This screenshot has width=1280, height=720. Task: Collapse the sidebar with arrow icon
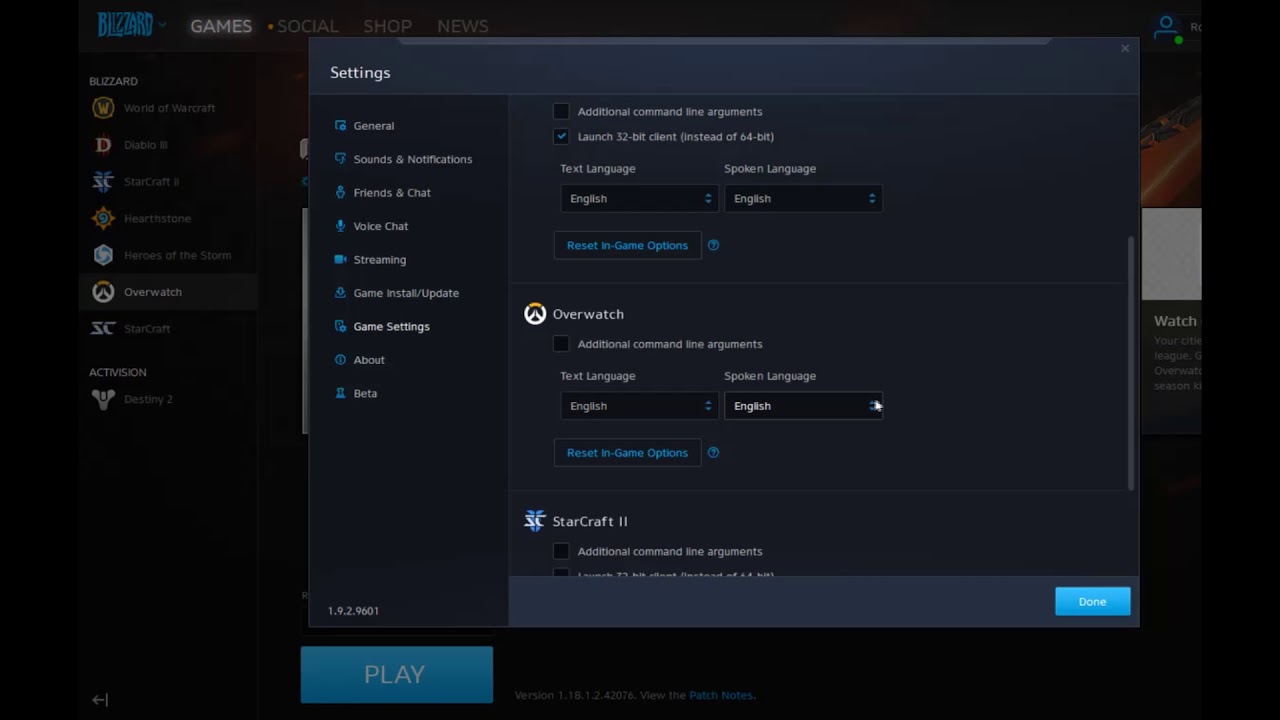click(100, 700)
